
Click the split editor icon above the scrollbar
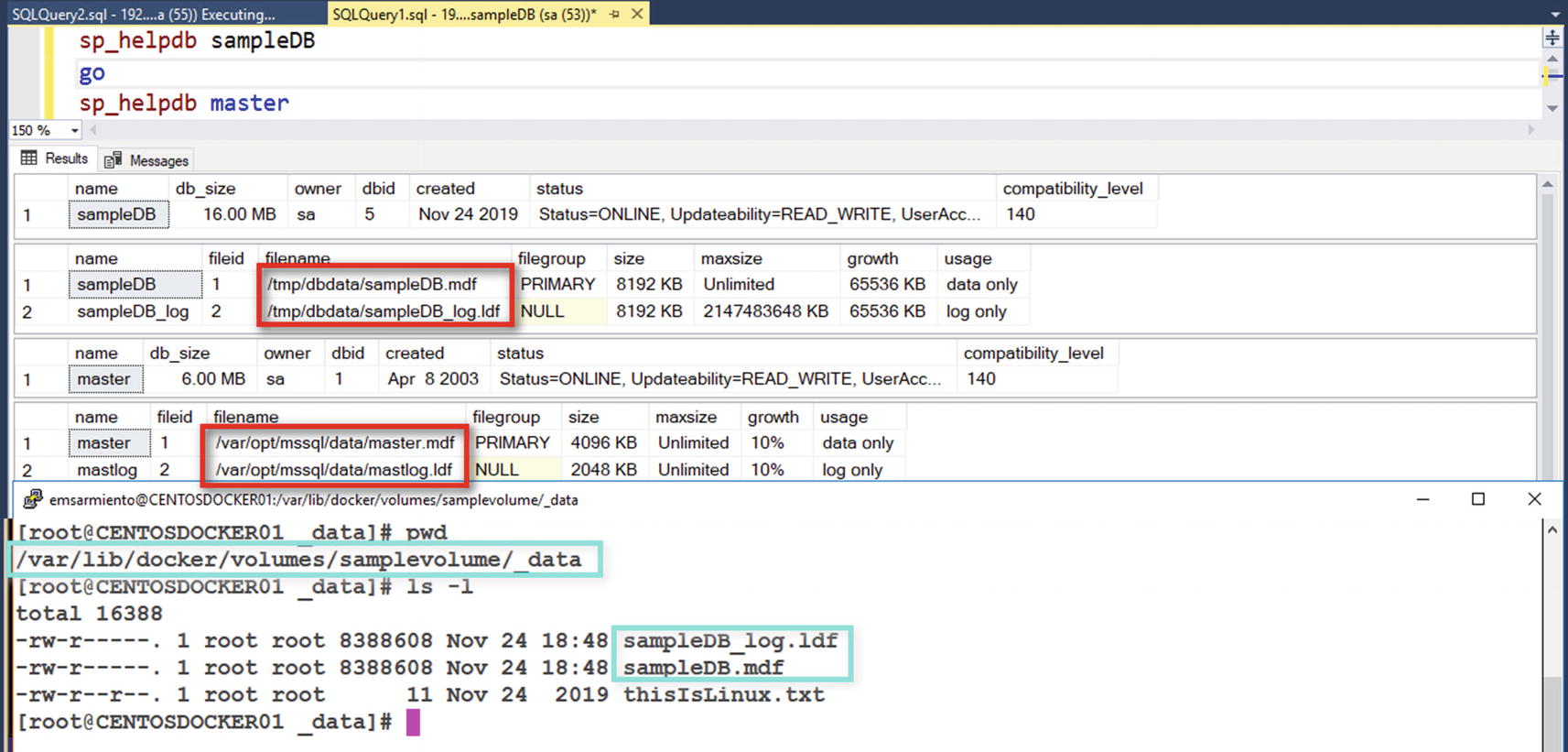(x=1552, y=38)
